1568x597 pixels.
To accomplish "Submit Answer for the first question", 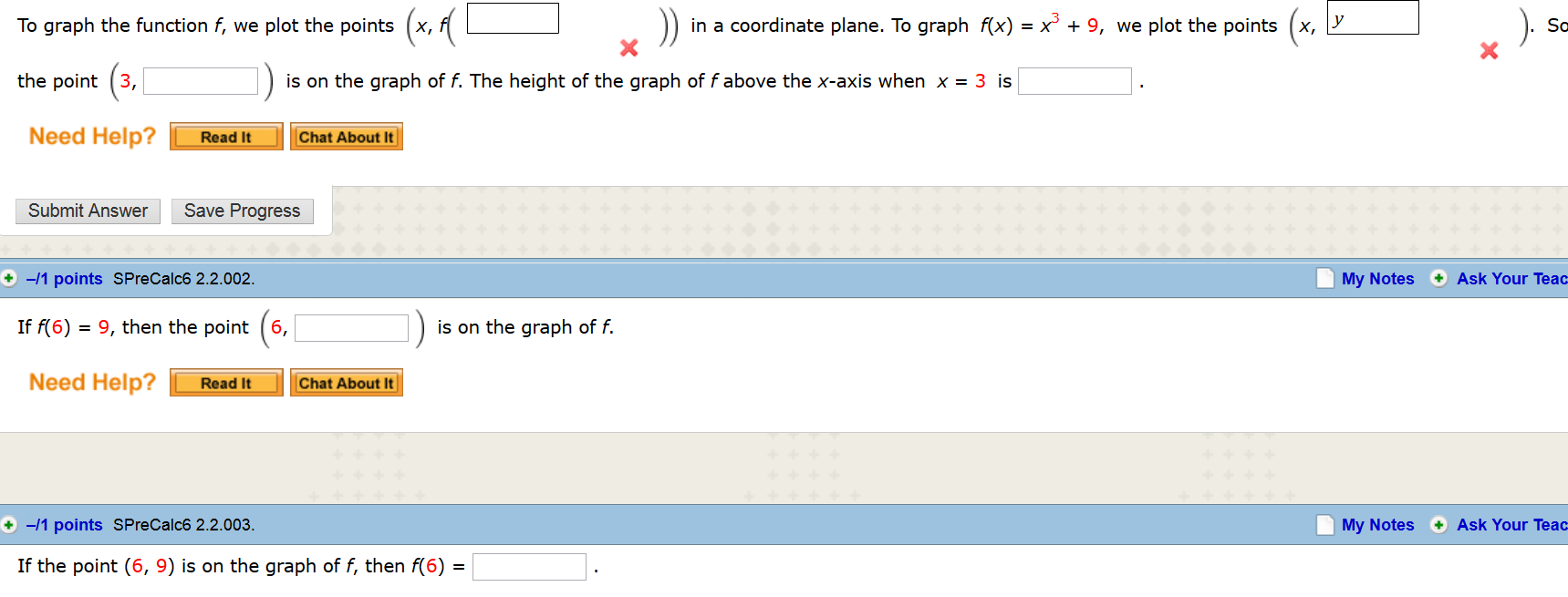I will (x=88, y=211).
